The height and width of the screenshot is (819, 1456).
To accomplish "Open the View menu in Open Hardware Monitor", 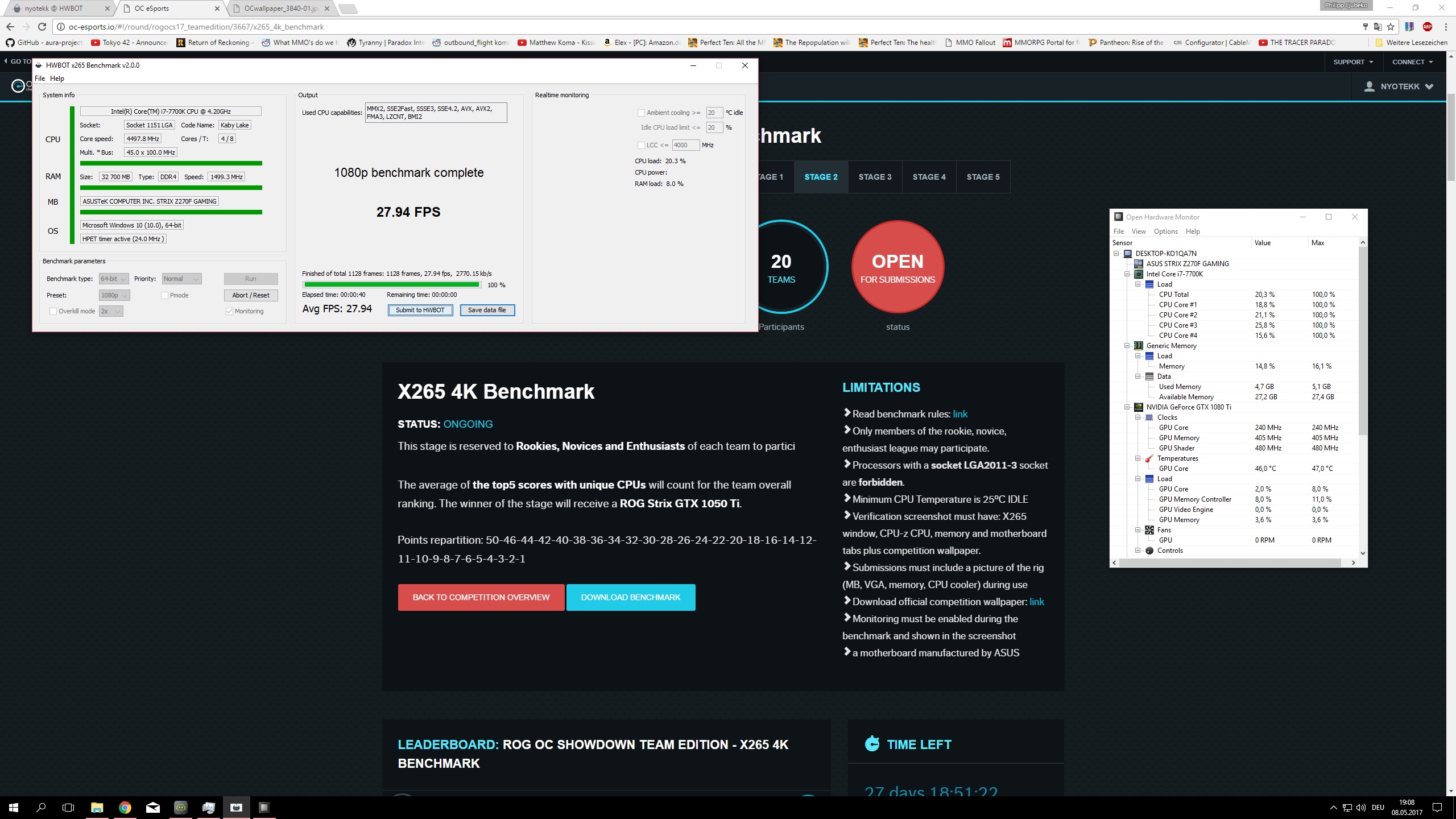I will coord(1139,231).
